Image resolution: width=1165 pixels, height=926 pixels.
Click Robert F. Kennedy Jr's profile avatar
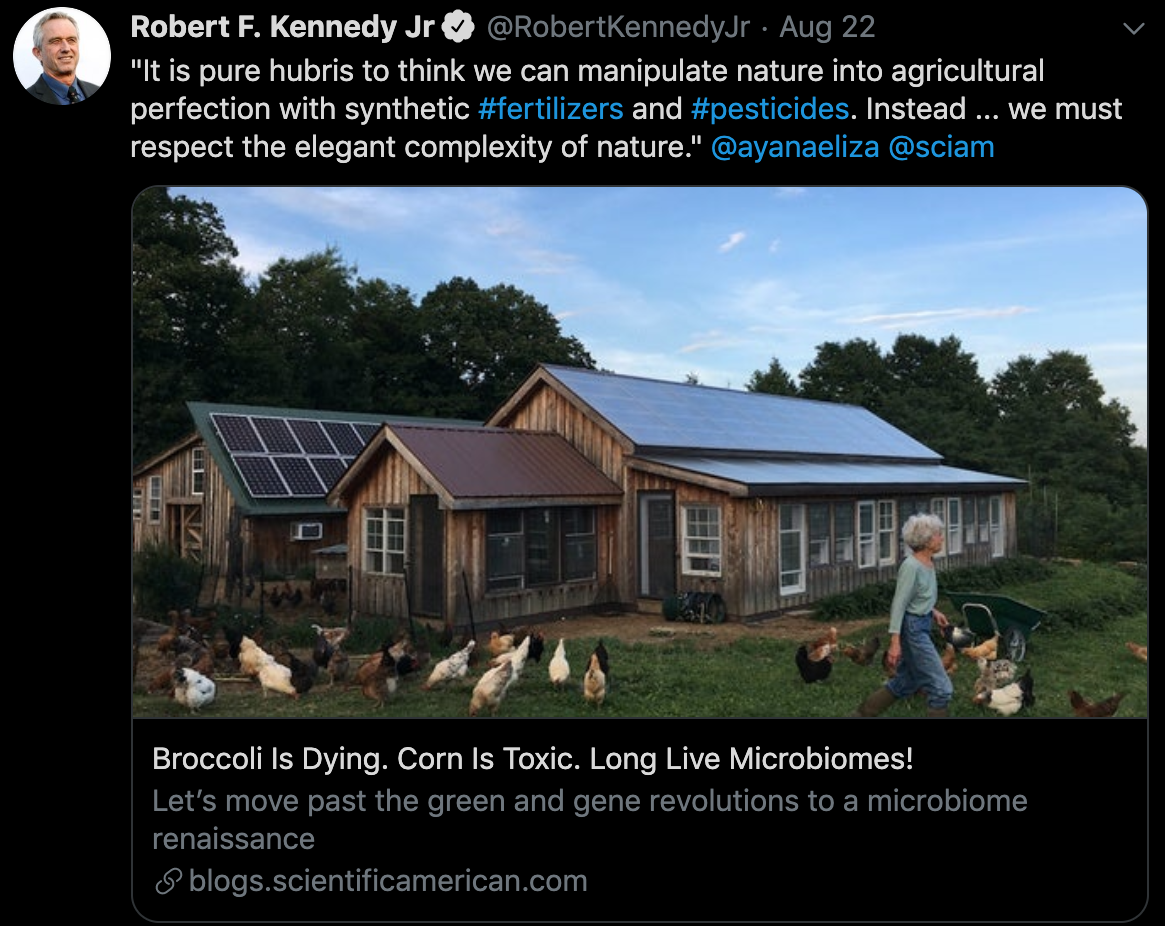62,57
